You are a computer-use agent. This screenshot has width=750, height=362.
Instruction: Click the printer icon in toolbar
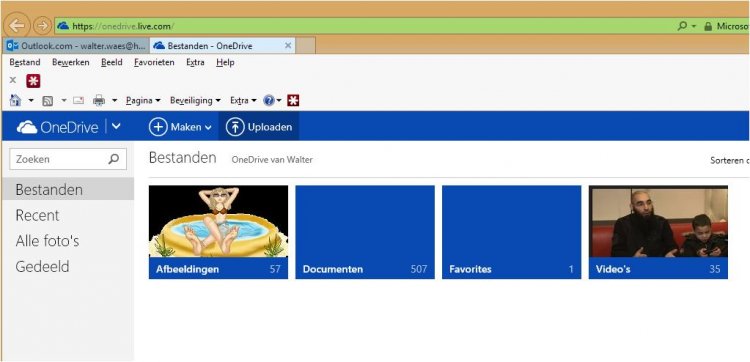pyautogui.click(x=99, y=100)
